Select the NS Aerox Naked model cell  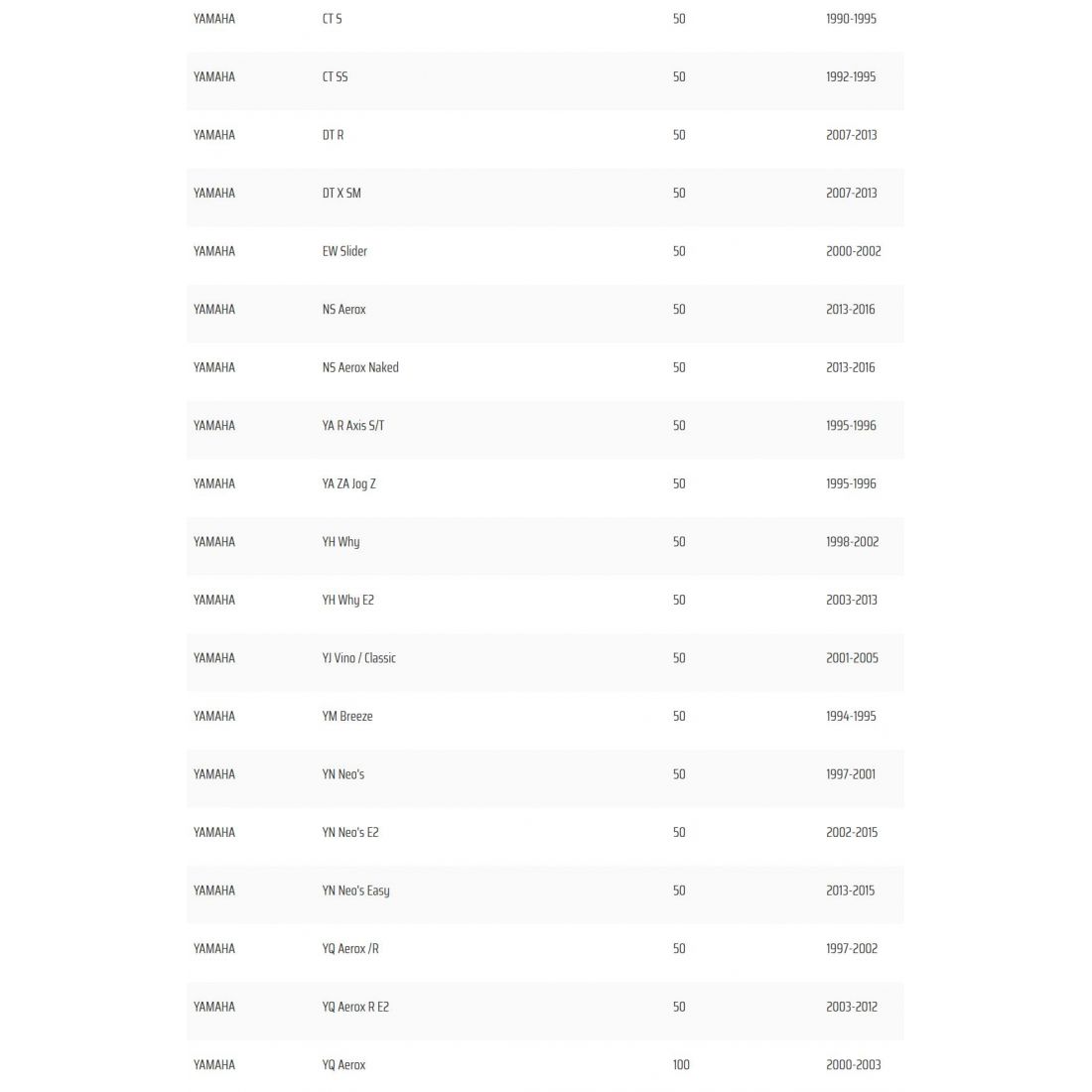click(360, 367)
